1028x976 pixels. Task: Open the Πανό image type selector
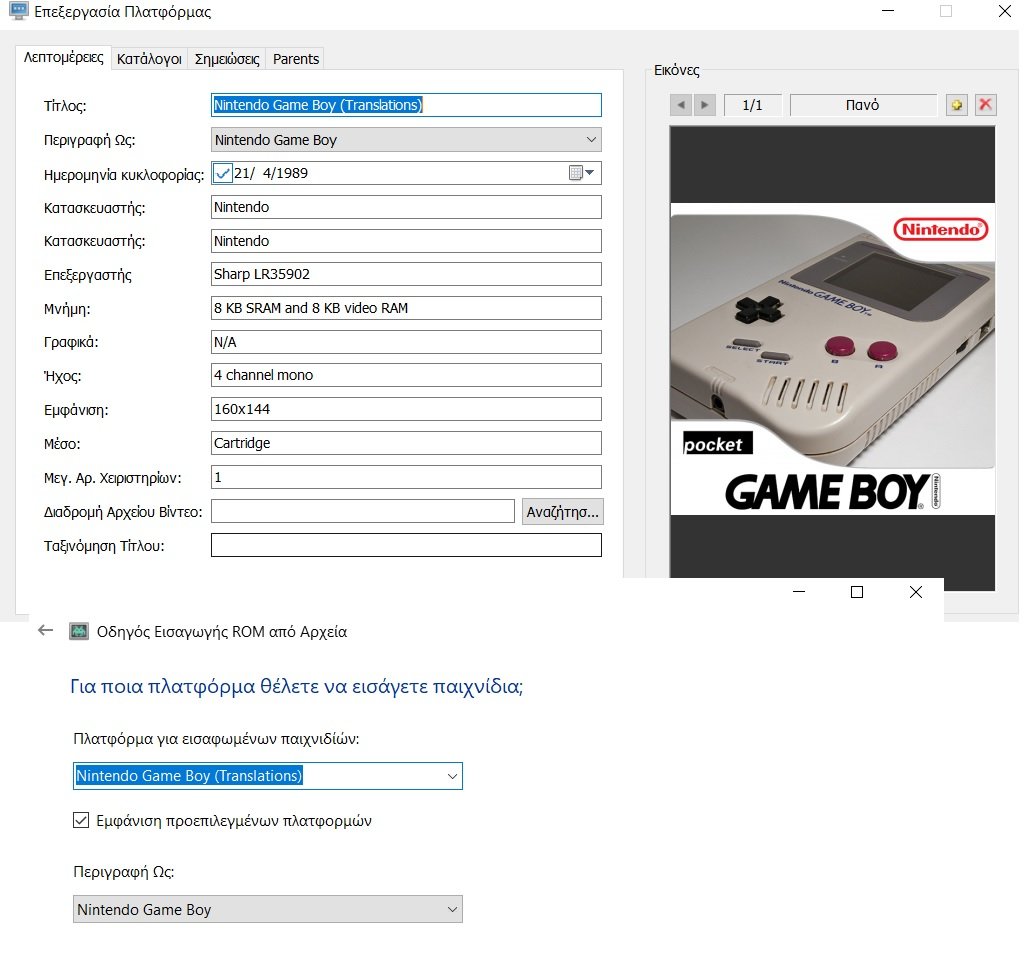click(863, 105)
